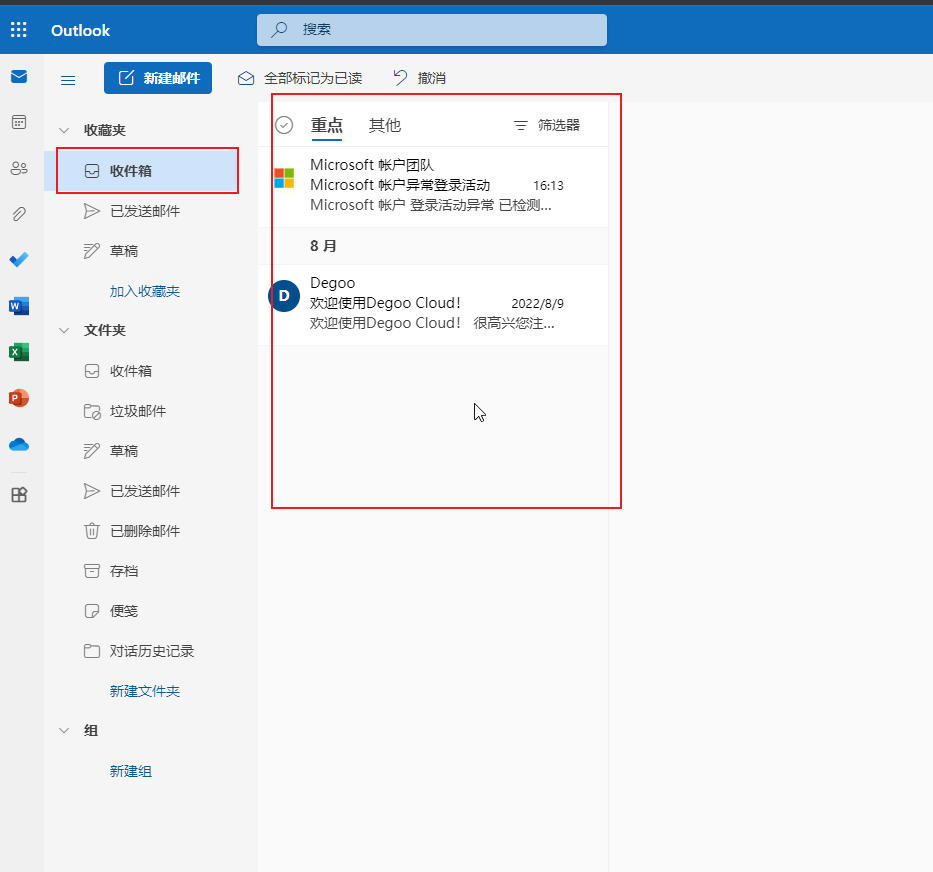Collapse the 组 section
The image size is (933, 872).
coord(64,730)
